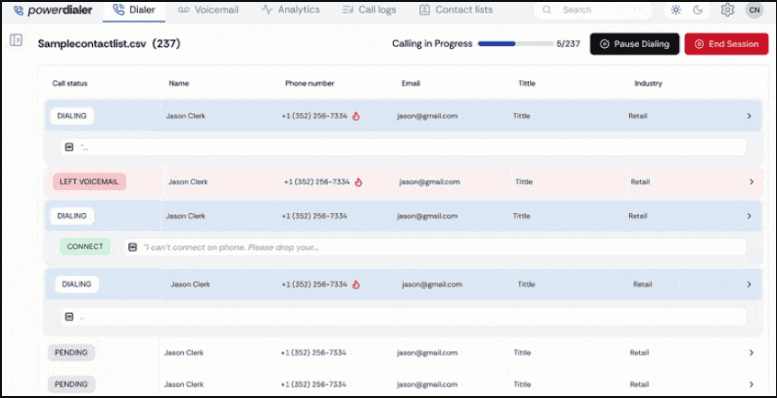
Task: Open the CN user avatar menu
Action: [754, 10]
